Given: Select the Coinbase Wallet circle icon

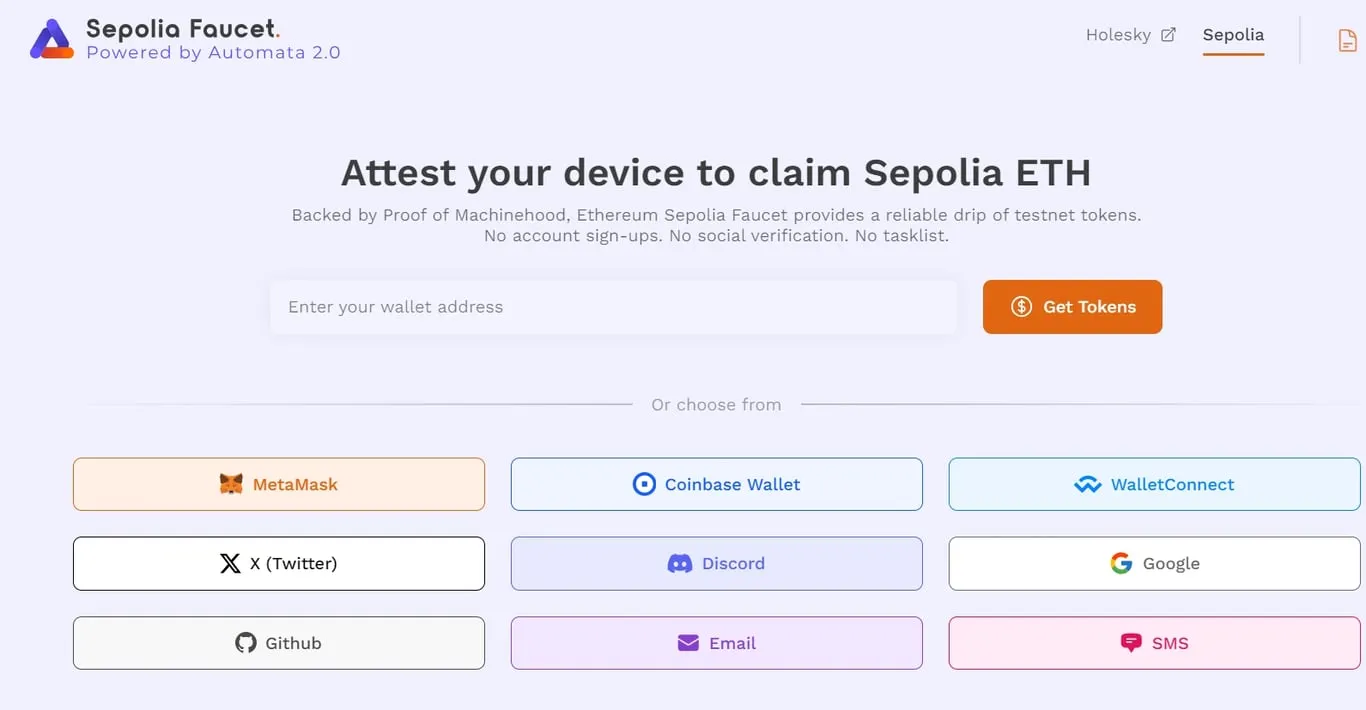Looking at the screenshot, I should (643, 484).
